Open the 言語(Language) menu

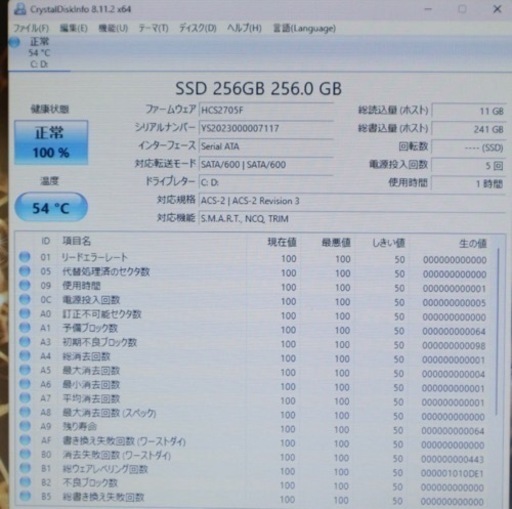(304, 28)
